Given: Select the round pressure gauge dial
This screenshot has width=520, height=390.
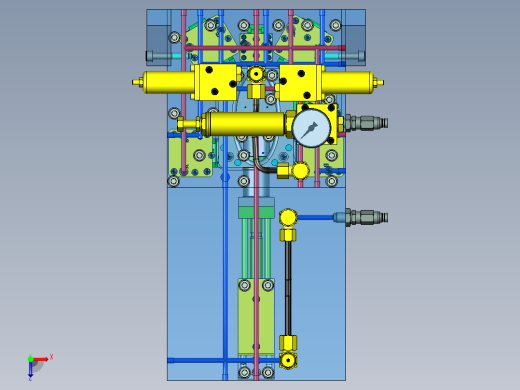Looking at the screenshot, I should tap(311, 128).
